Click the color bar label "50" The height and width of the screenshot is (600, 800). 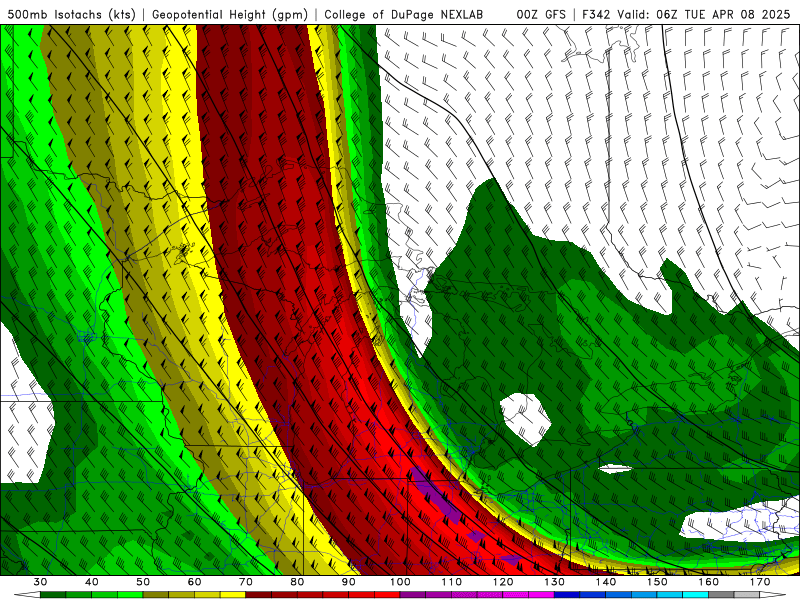click(143, 582)
